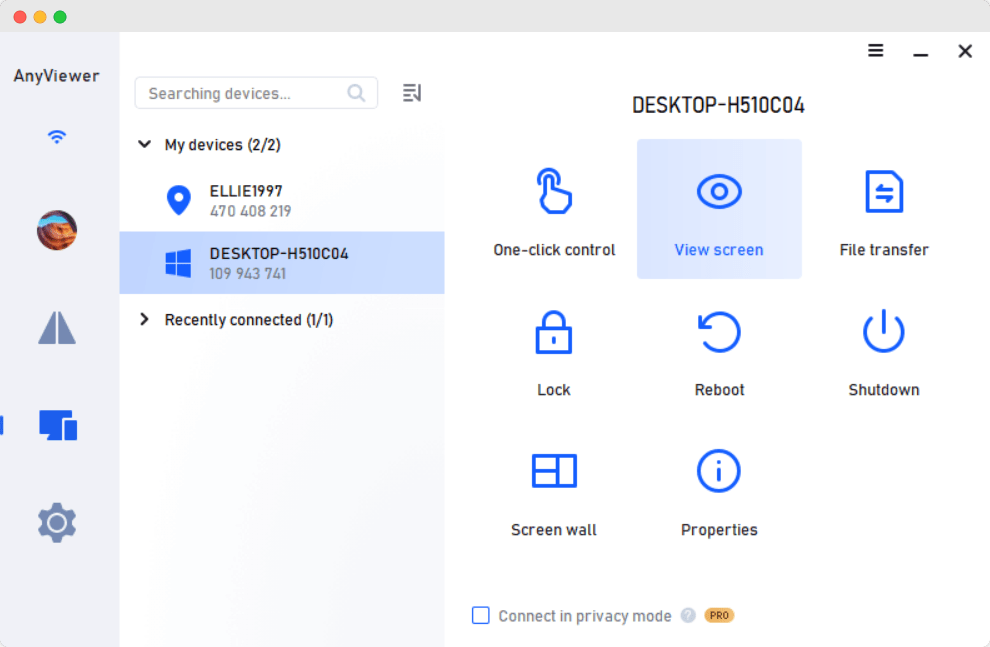Click the privacy mode help bubble
The width and height of the screenshot is (990, 647).
click(x=688, y=615)
